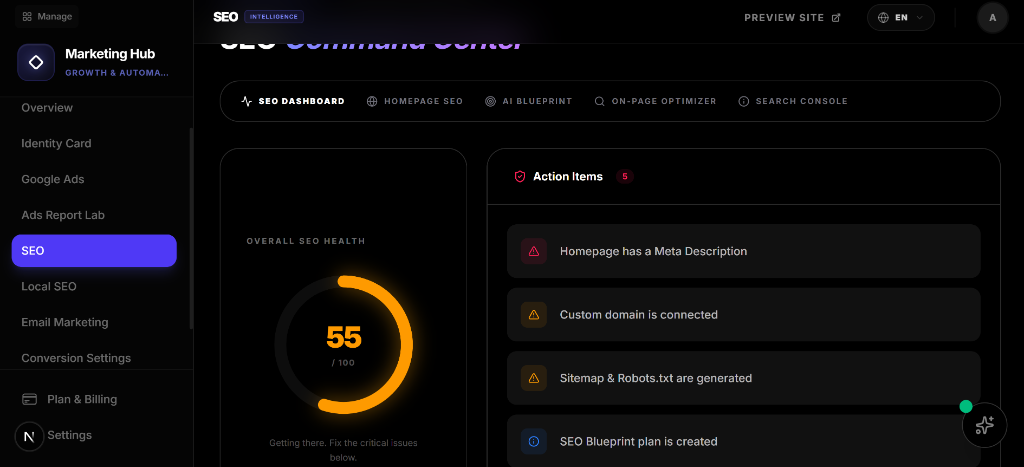
Task: Click the Manage button
Action: coord(46,17)
